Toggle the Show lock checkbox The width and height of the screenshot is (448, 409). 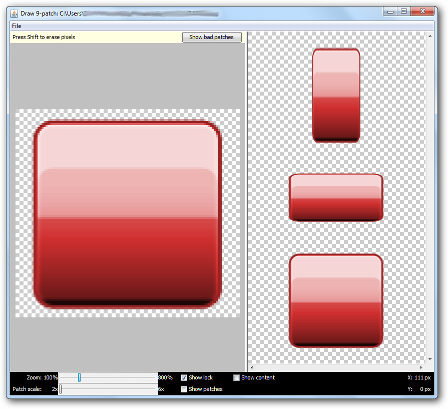(x=184, y=378)
